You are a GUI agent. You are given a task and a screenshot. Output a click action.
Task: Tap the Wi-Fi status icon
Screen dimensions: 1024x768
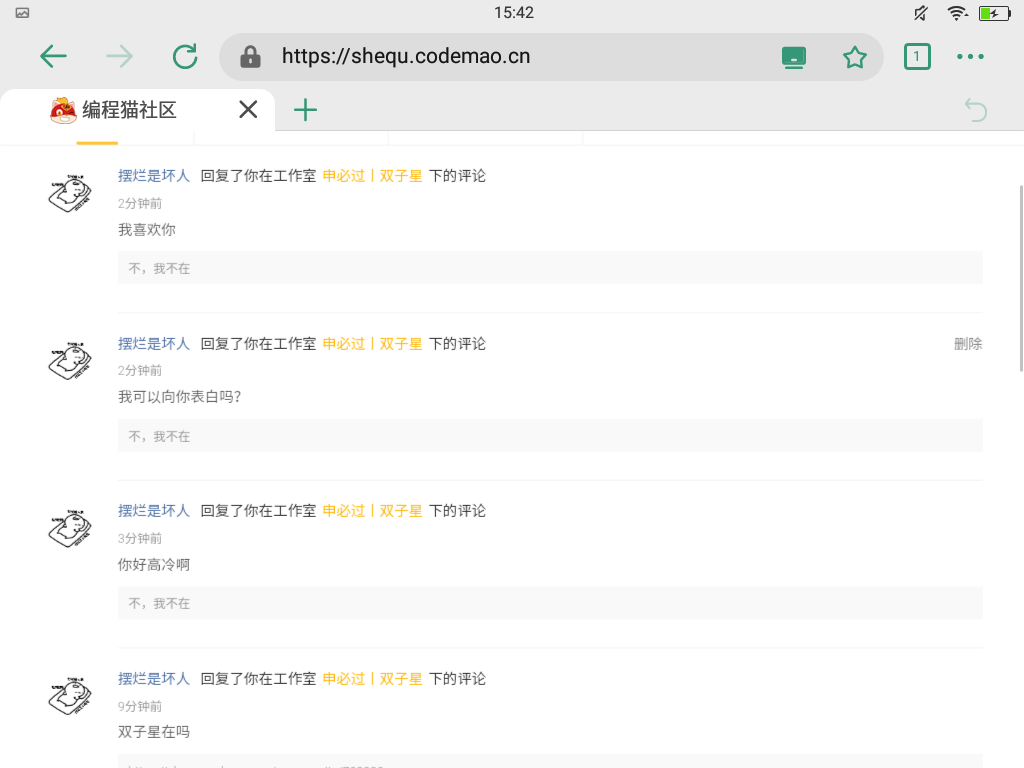pyautogui.click(x=957, y=13)
